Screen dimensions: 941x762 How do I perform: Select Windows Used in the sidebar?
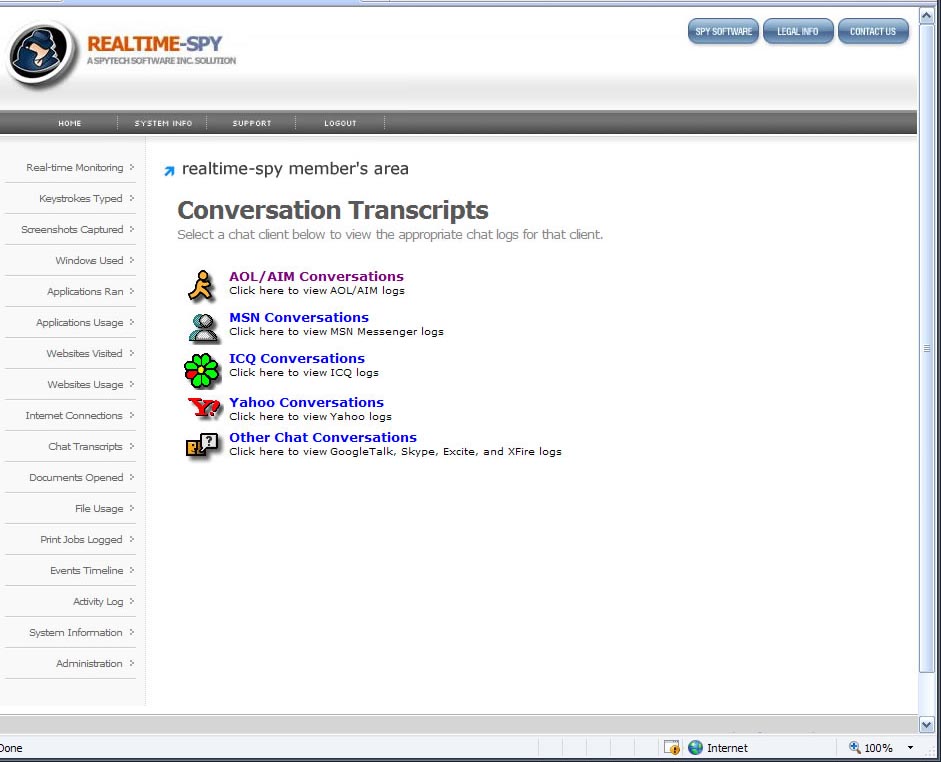[x=89, y=260]
